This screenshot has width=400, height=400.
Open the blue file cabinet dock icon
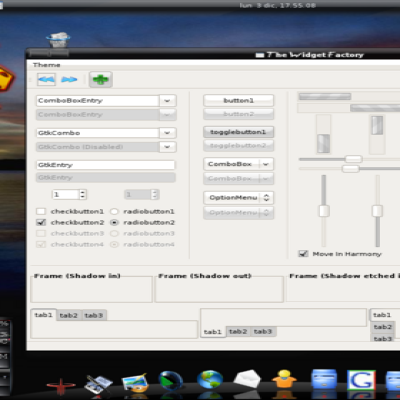pos(324,379)
